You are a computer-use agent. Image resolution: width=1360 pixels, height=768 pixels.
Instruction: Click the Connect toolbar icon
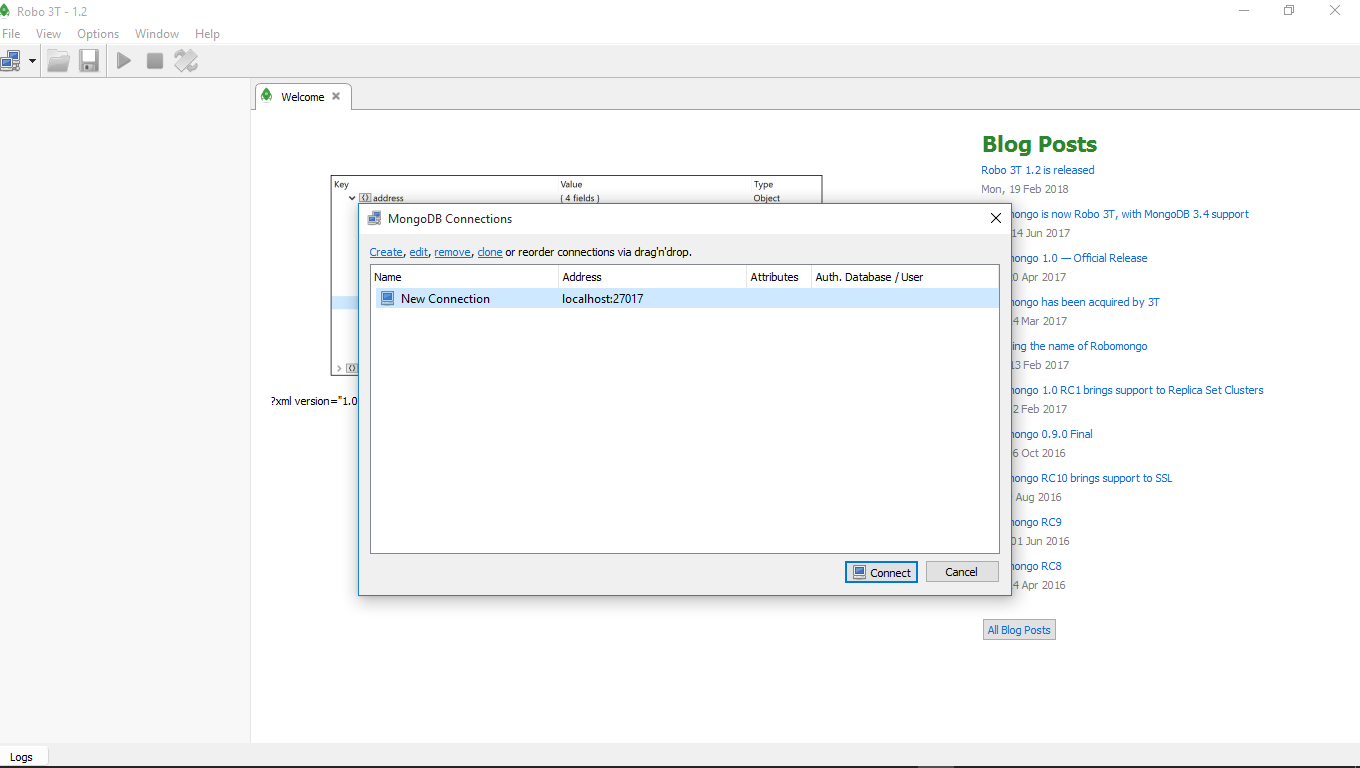click(11, 61)
